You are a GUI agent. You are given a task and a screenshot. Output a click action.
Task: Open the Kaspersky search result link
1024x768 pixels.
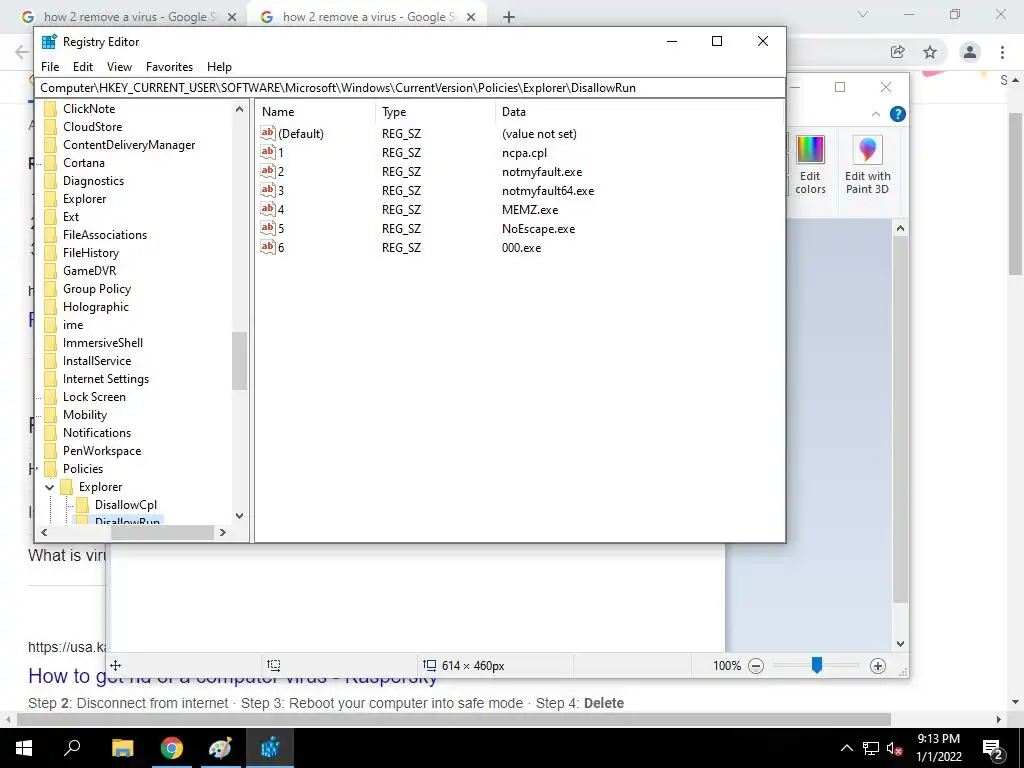pos(232,676)
